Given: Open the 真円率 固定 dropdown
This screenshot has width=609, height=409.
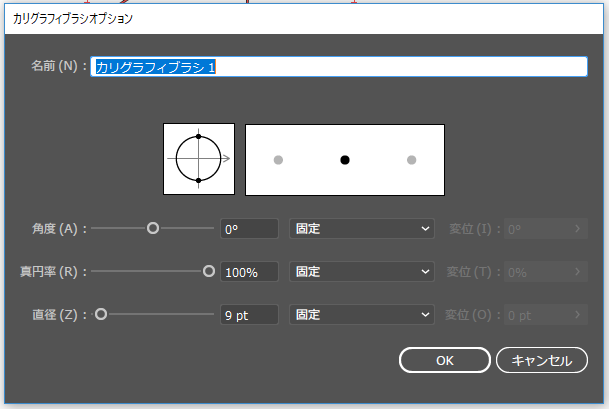Looking at the screenshot, I should pos(362,272).
